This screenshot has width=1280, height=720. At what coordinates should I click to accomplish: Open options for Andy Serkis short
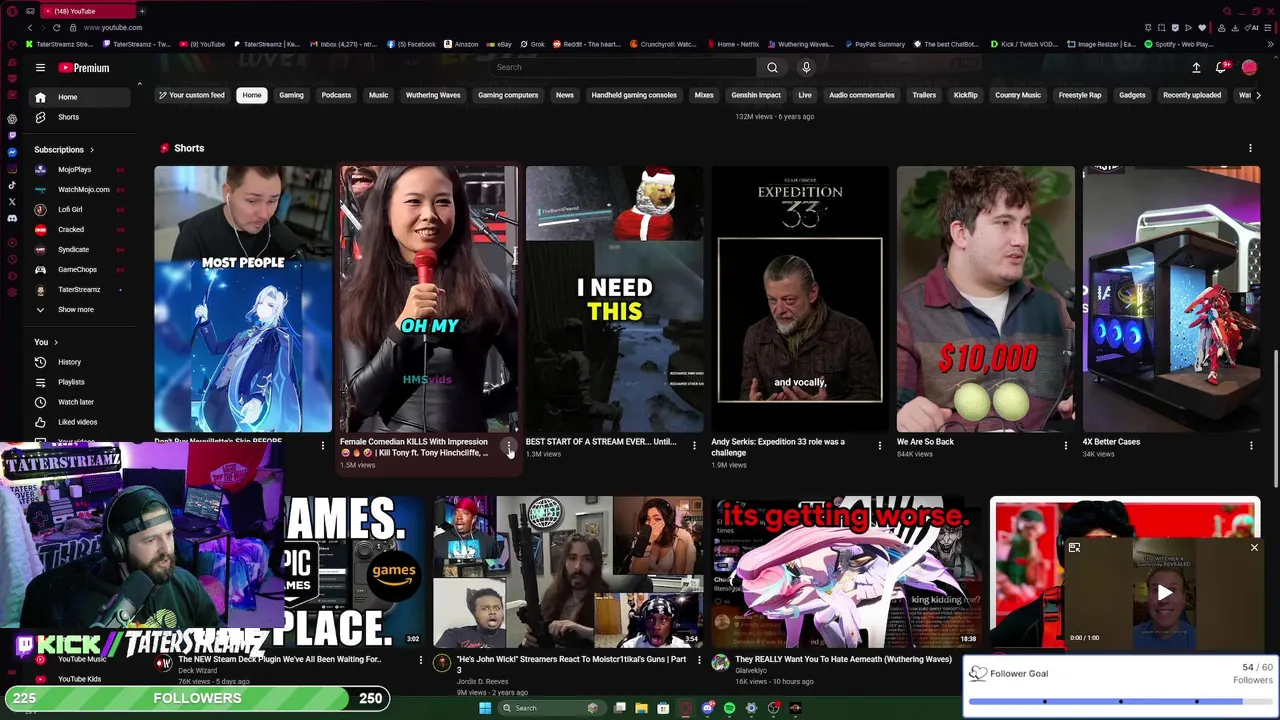point(880,445)
